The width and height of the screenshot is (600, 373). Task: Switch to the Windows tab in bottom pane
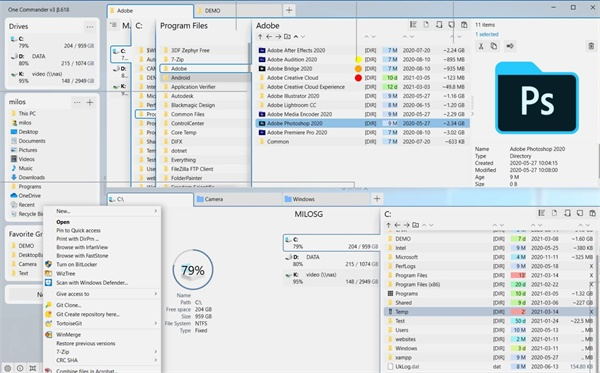[325, 199]
